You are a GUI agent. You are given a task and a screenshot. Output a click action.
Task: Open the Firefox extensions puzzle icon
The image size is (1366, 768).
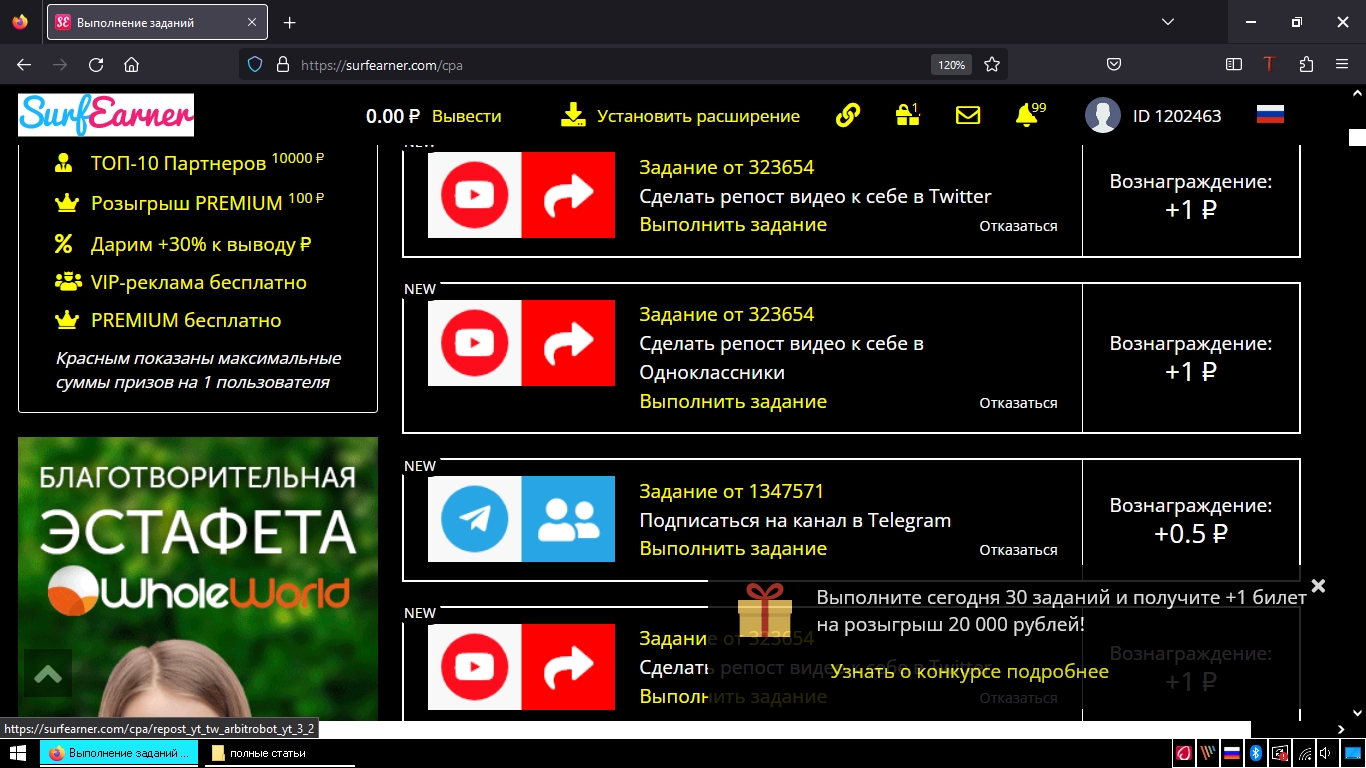coord(1306,64)
